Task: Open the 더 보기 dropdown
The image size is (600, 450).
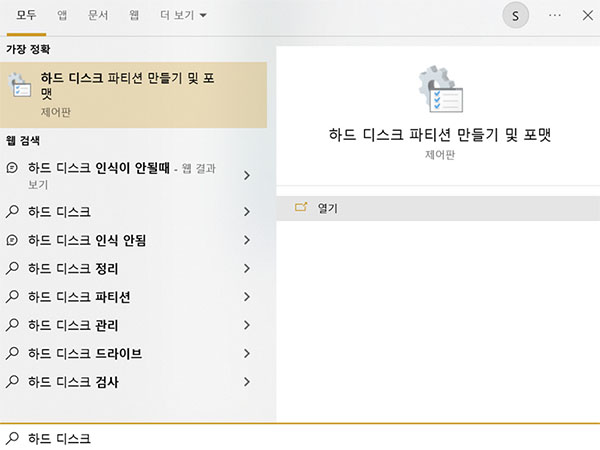Action: coord(183,15)
